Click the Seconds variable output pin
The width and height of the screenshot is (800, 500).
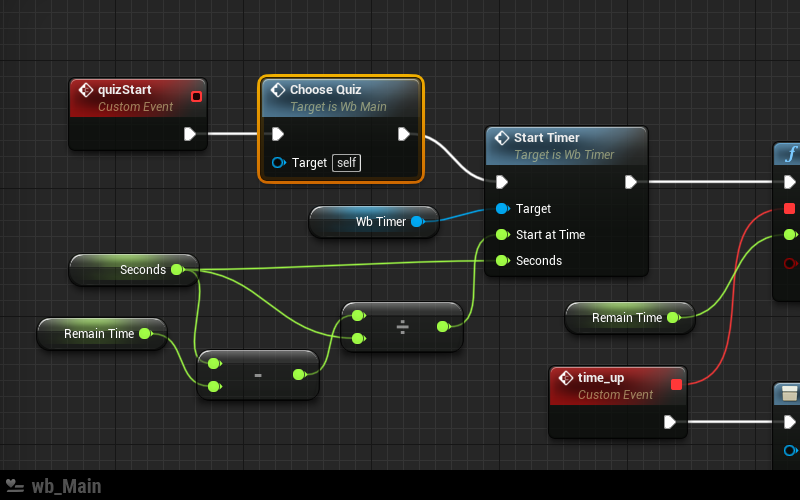(178, 269)
